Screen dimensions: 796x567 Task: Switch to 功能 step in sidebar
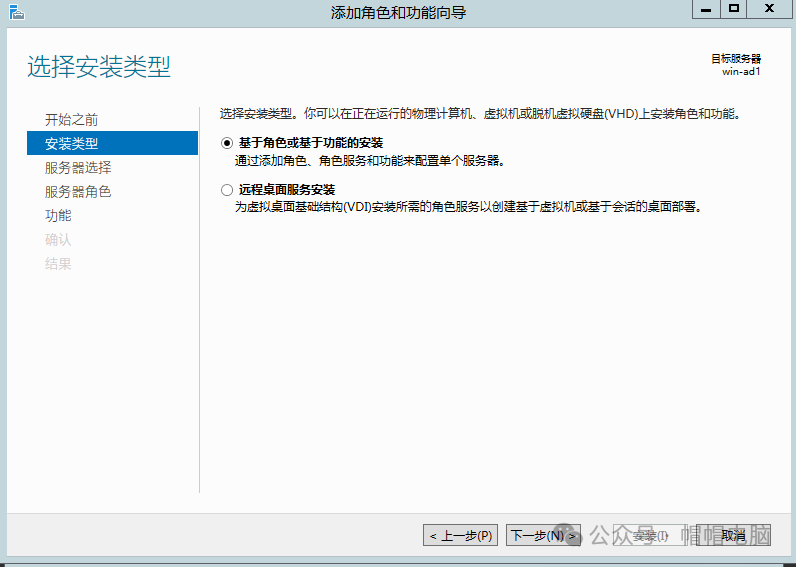58,215
